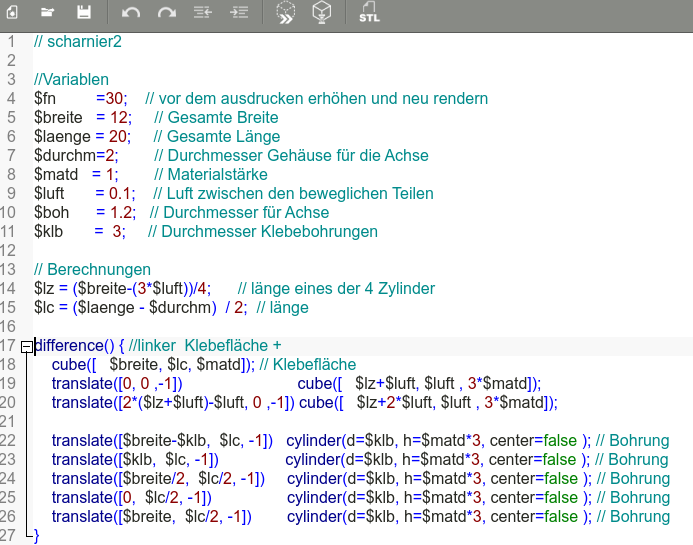Screen dimensions: 693x545
Task: Click line number 12 in gutter
Action: point(8,251)
